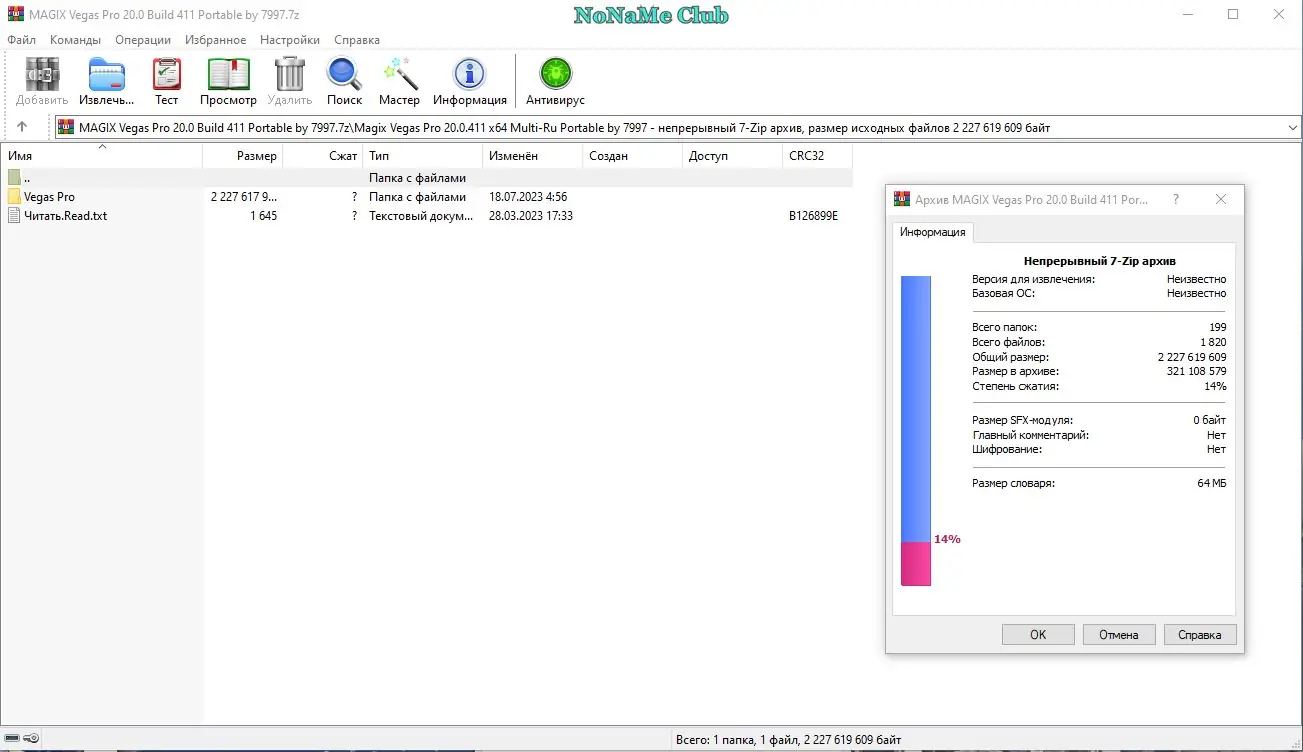Select the Информация tab in dialog

(x=933, y=232)
